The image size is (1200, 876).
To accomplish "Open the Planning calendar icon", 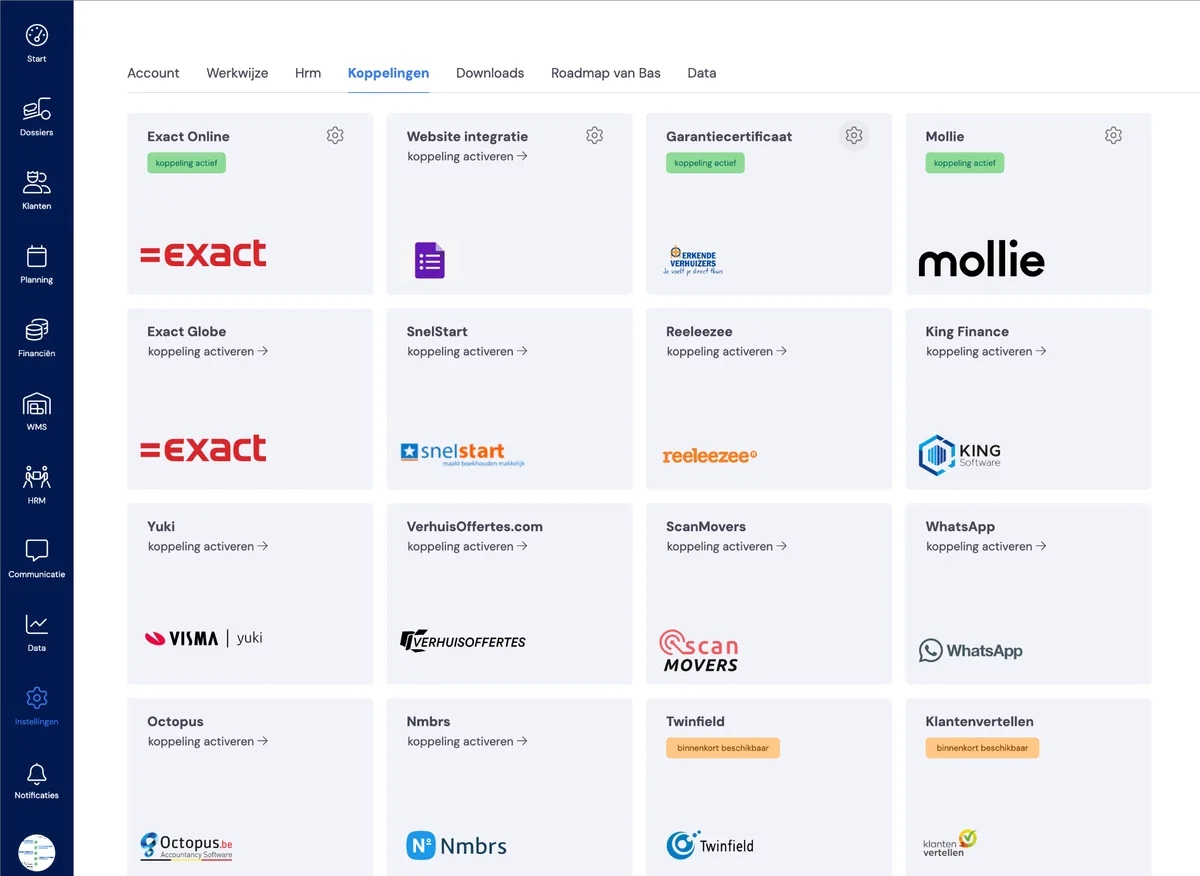I will 37,257.
